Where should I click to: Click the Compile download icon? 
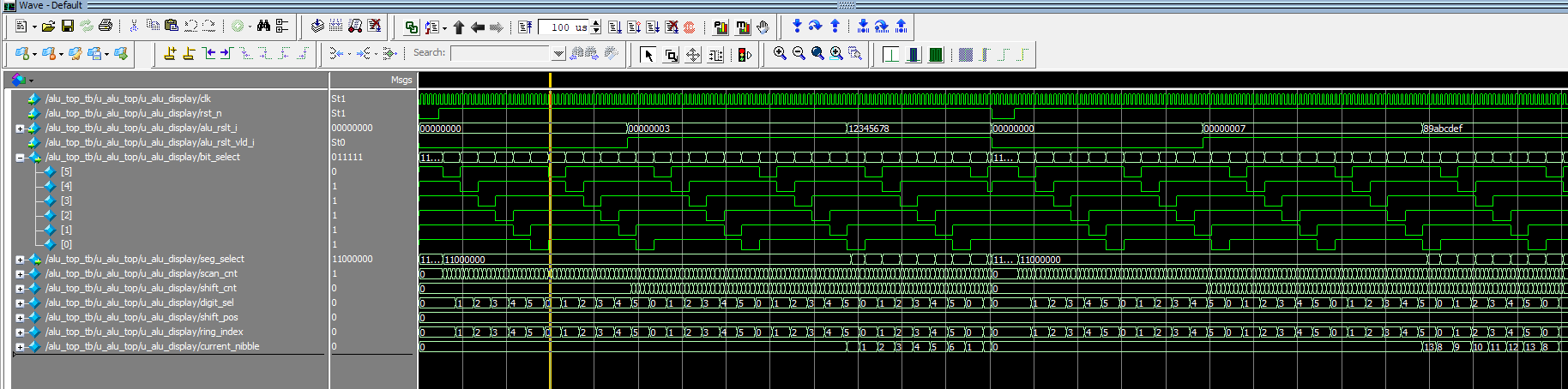317,27
